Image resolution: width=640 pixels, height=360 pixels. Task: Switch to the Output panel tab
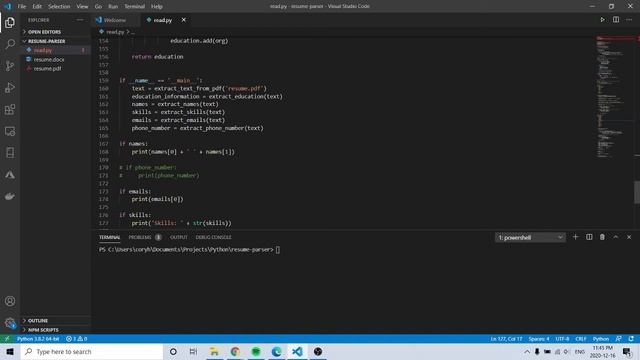point(178,237)
